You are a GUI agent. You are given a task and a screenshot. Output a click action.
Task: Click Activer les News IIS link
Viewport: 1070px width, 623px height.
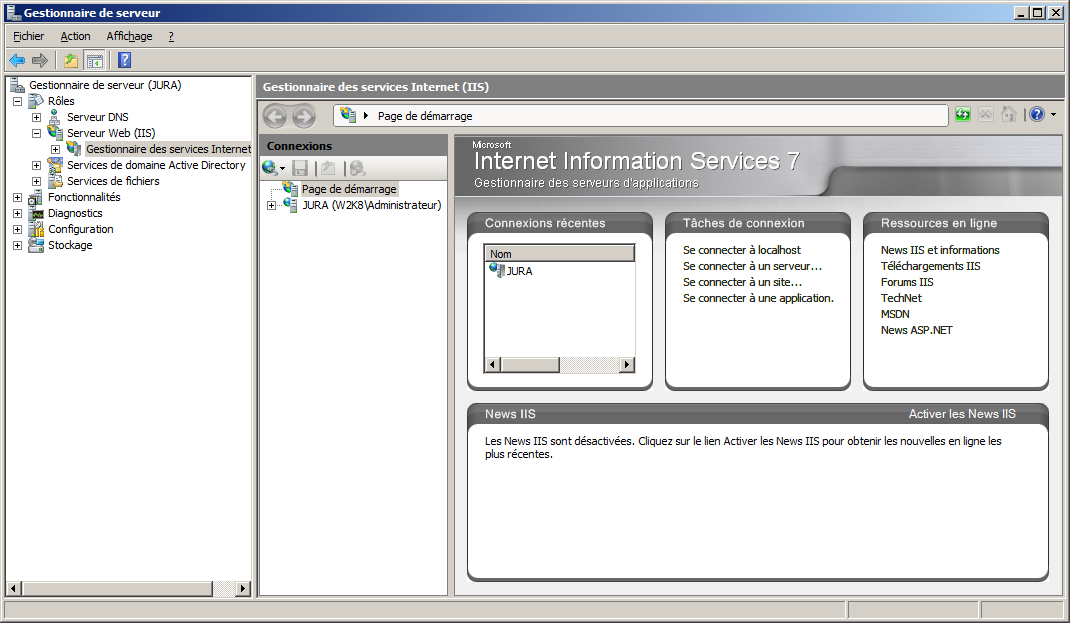pos(961,414)
